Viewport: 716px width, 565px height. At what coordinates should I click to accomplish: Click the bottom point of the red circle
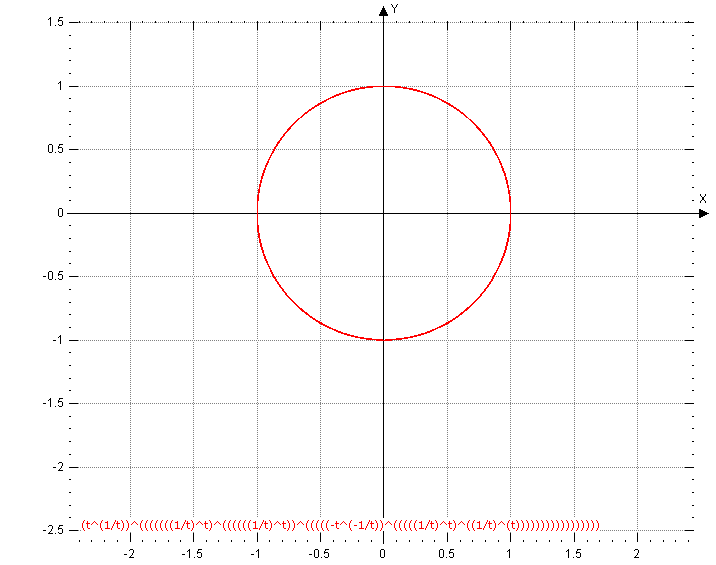point(383,340)
